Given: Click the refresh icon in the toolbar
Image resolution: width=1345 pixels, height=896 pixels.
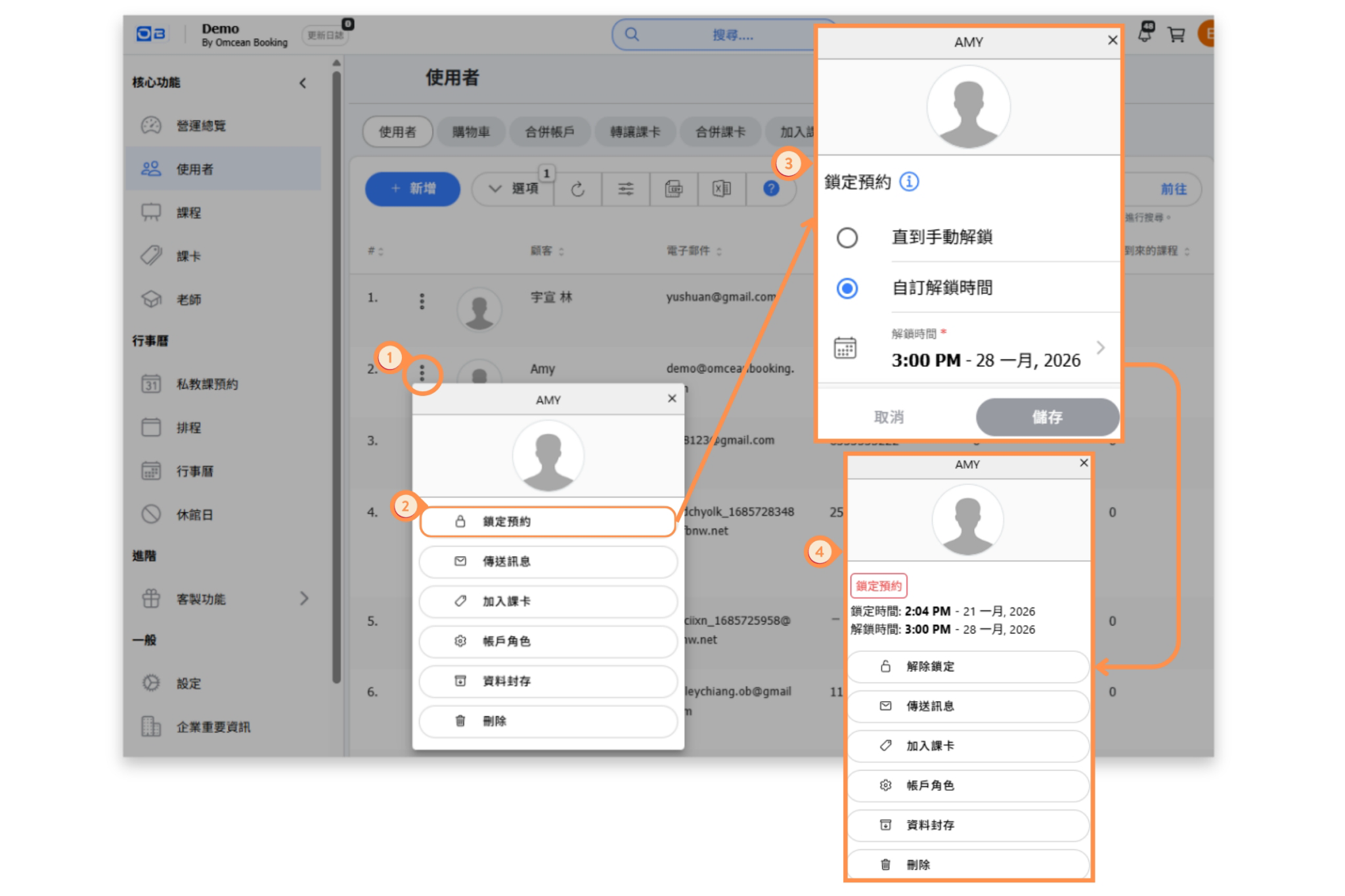Looking at the screenshot, I should pyautogui.click(x=577, y=190).
